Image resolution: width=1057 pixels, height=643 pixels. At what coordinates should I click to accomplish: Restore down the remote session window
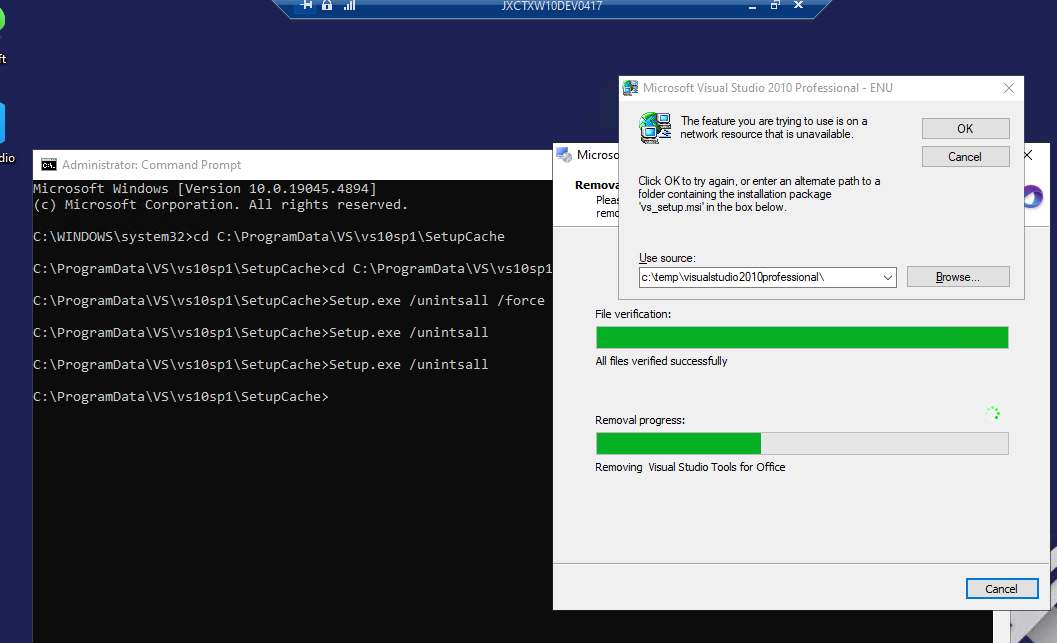tap(775, 5)
